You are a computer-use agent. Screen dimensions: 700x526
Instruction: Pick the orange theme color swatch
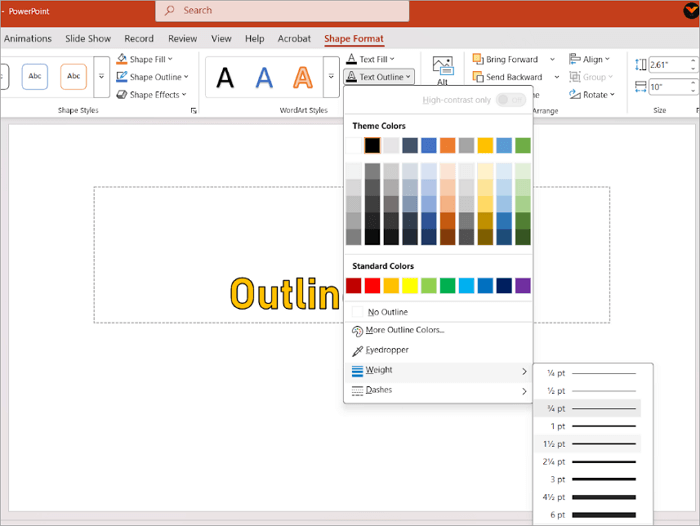pos(447,145)
